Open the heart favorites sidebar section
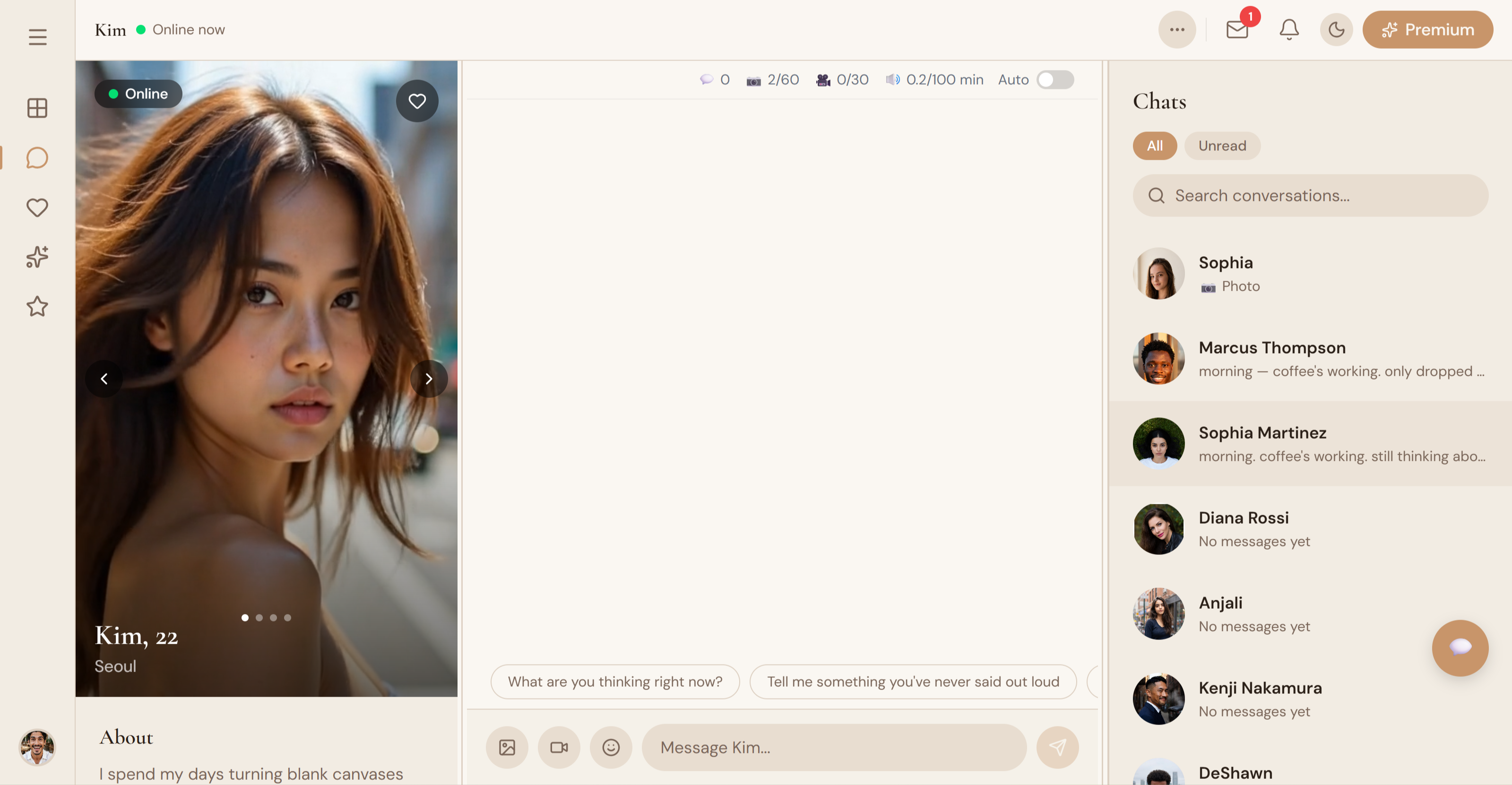 37,207
